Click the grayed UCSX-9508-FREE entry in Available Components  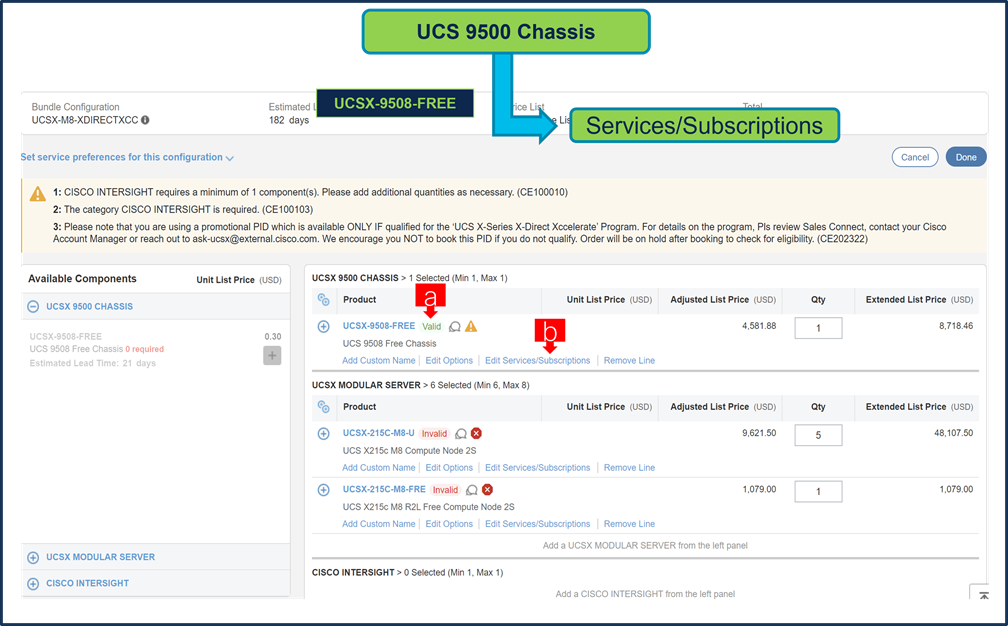click(x=66, y=337)
